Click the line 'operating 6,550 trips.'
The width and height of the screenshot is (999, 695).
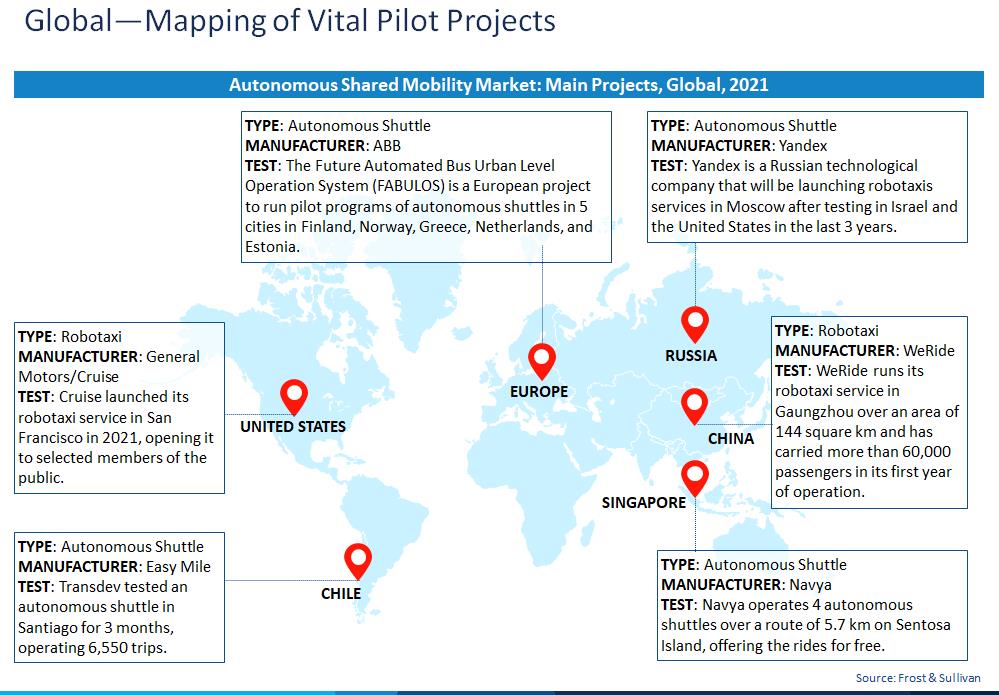92,648
